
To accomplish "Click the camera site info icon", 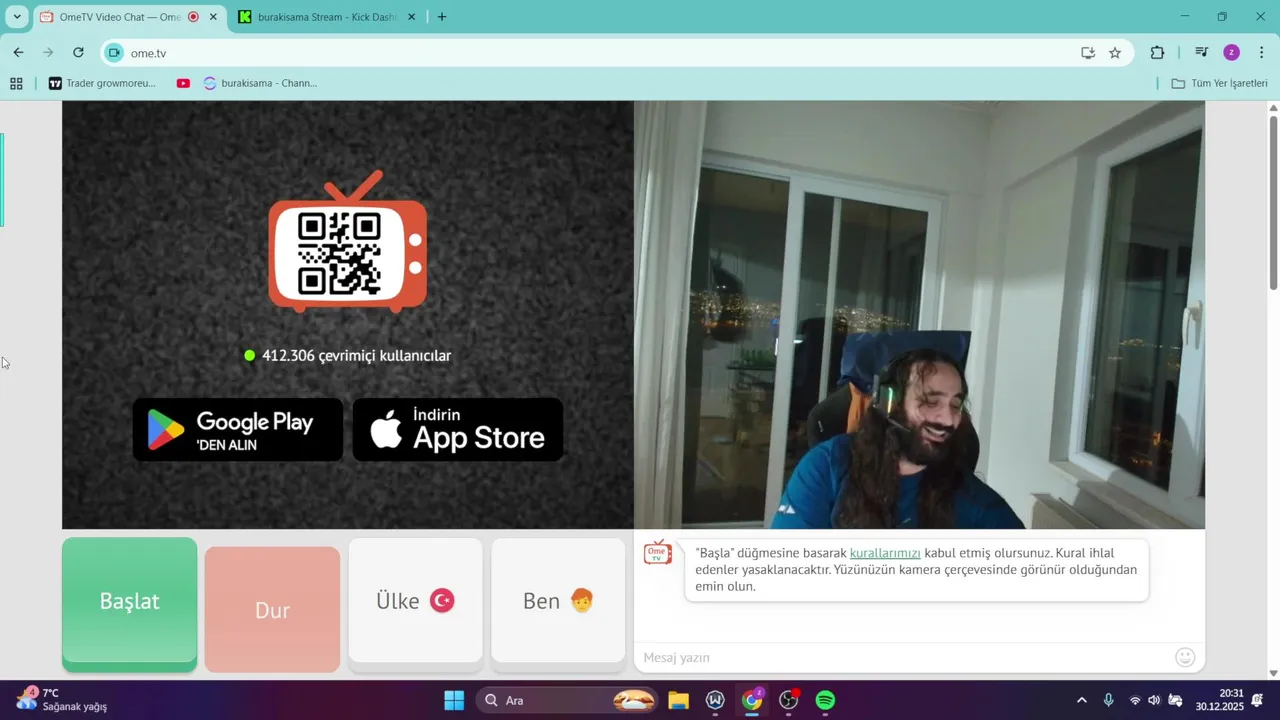I will pyautogui.click(x=114, y=53).
